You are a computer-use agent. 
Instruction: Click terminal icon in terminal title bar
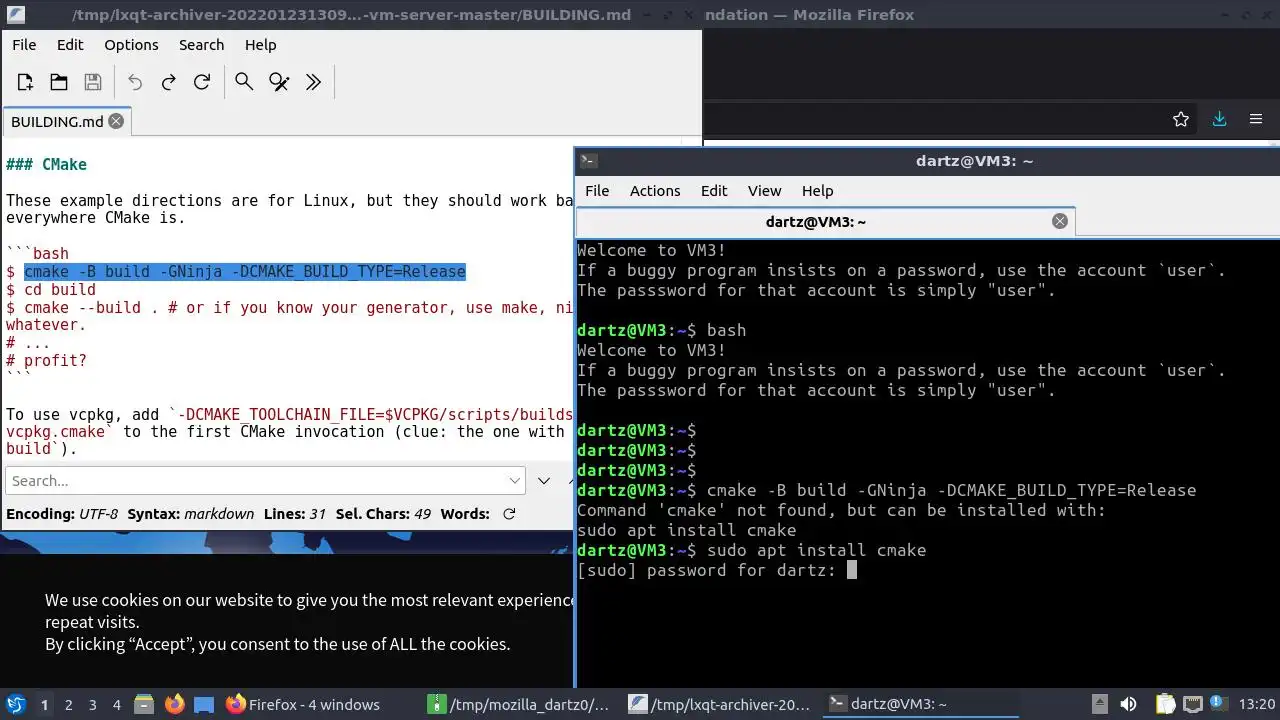pos(589,161)
